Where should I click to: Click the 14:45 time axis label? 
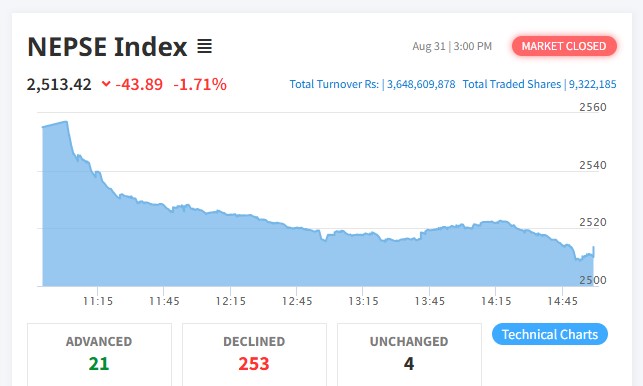562,301
